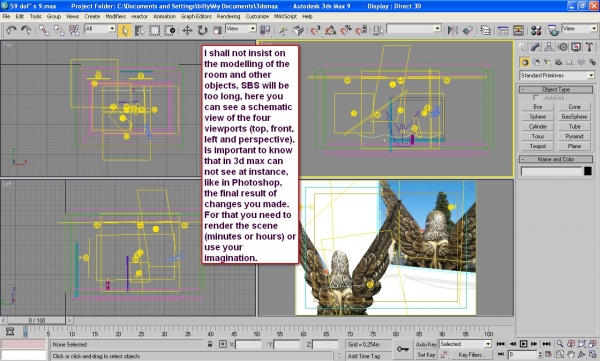Open Curve Editor icon
Screen dimensions: 600x361
click(x=502, y=30)
